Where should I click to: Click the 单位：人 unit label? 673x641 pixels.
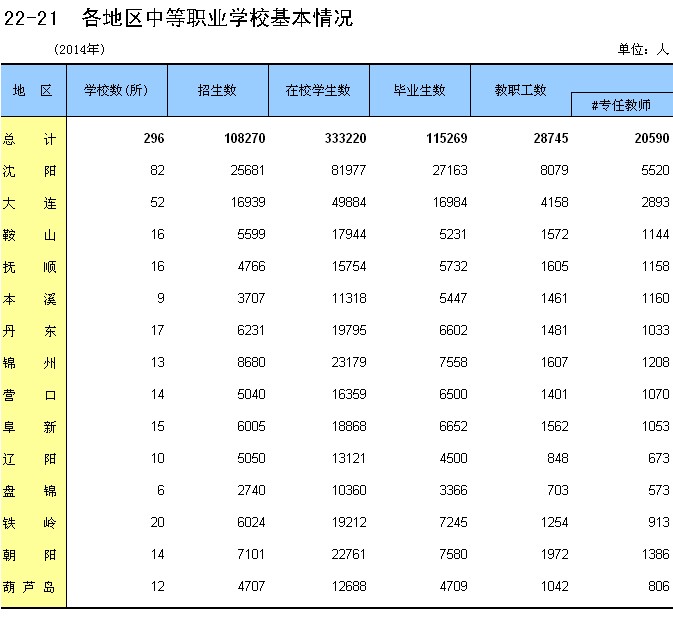(x=641, y=49)
